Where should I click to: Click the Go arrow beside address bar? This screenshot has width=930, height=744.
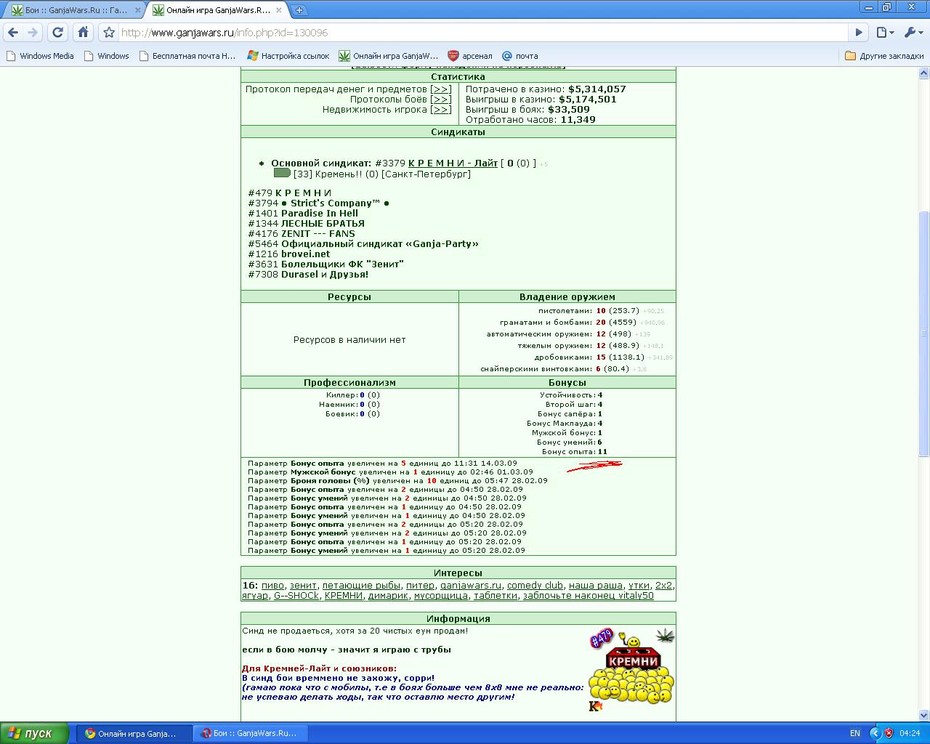point(858,33)
